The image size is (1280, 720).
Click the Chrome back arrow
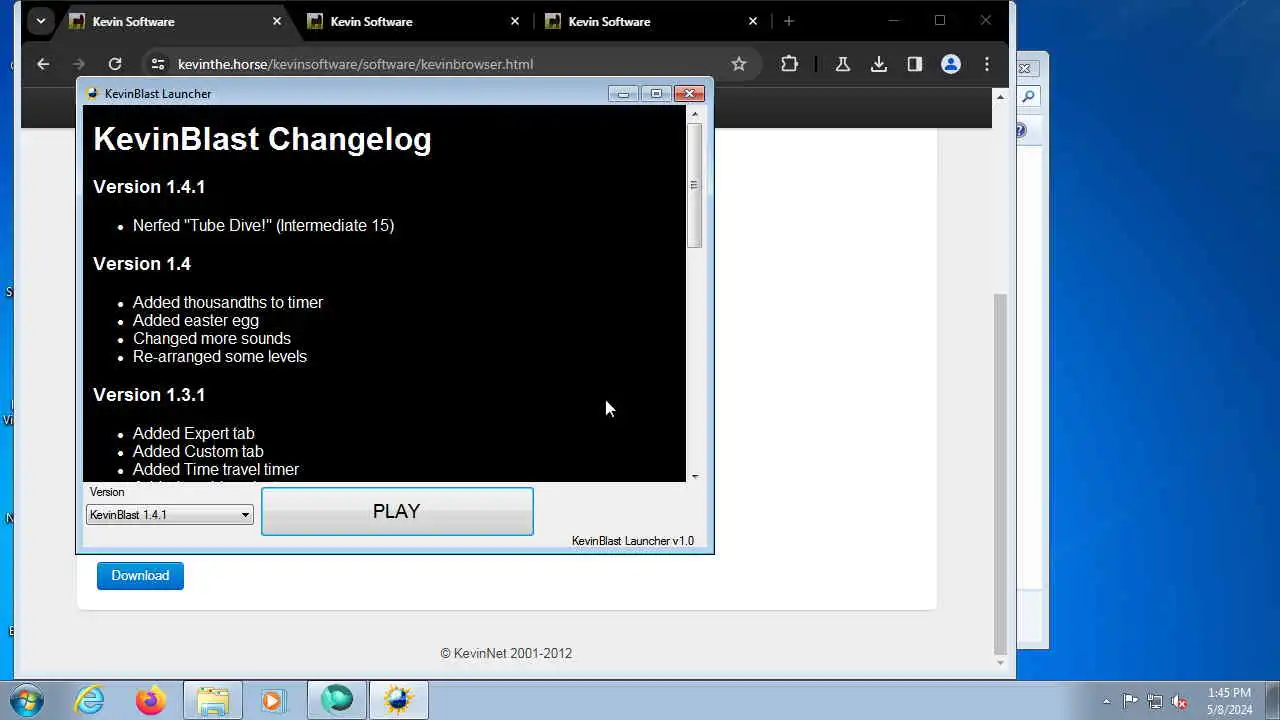[x=43, y=64]
